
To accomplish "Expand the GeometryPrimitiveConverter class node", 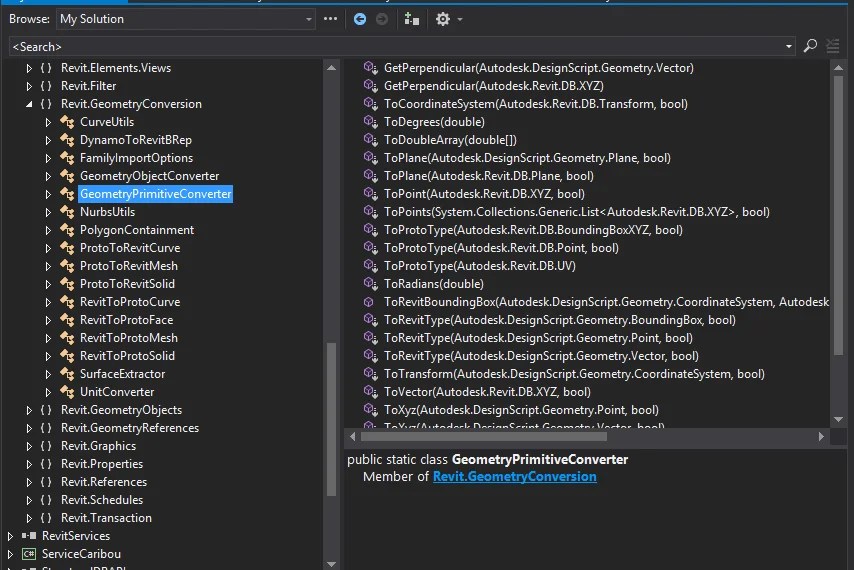I will pyautogui.click(x=48, y=194).
